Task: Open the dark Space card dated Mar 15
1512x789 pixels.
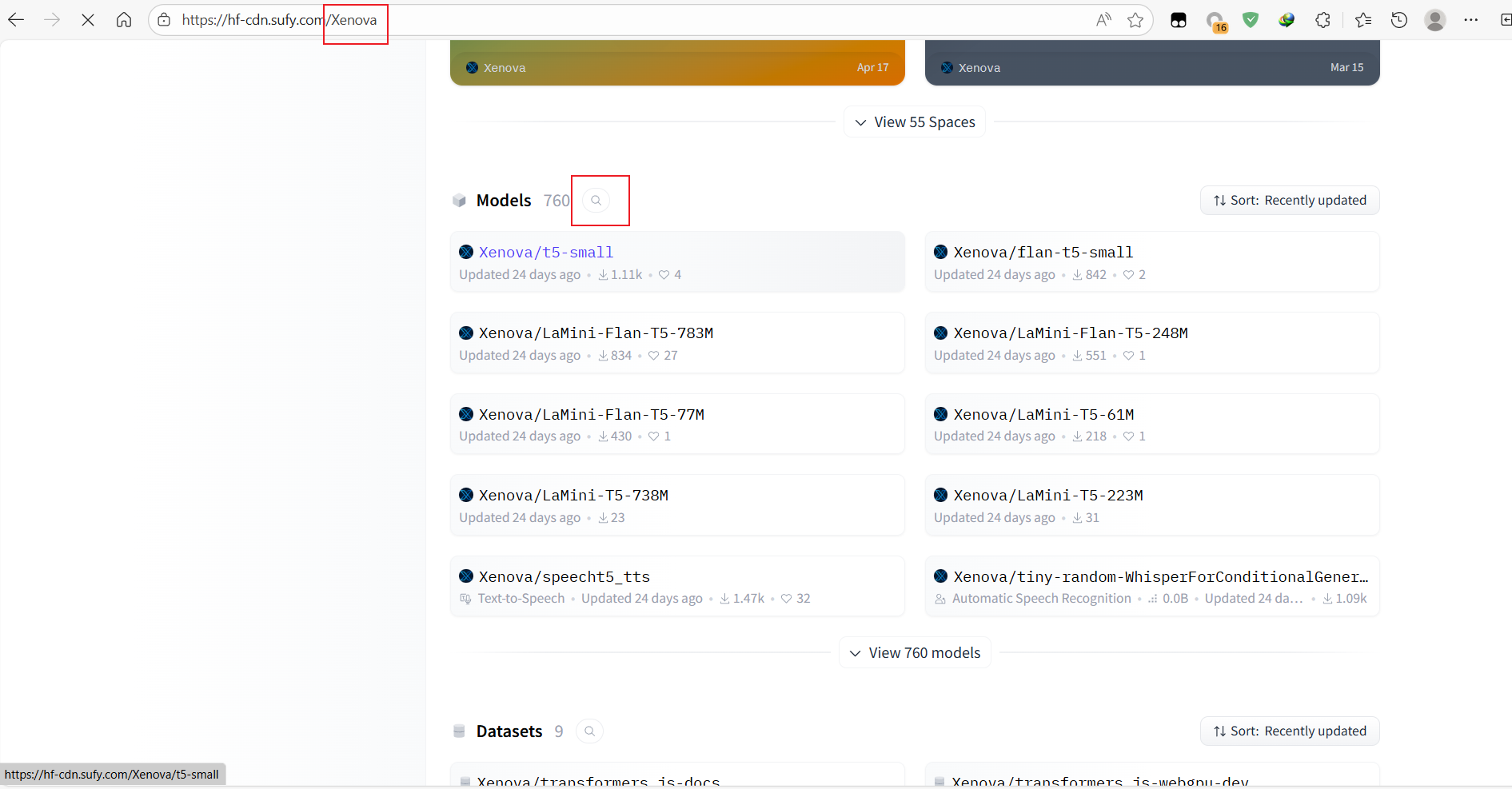Action: pyautogui.click(x=1152, y=63)
